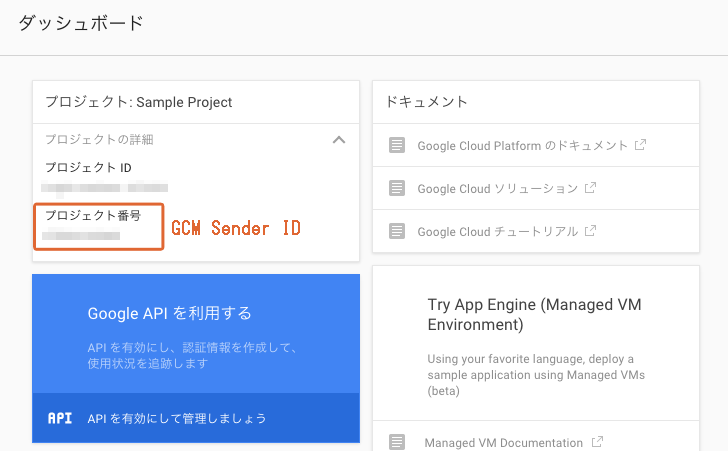Open the Google Cloud Platform のドキュメント link
Viewport: 728px width, 451px height.
(522, 146)
